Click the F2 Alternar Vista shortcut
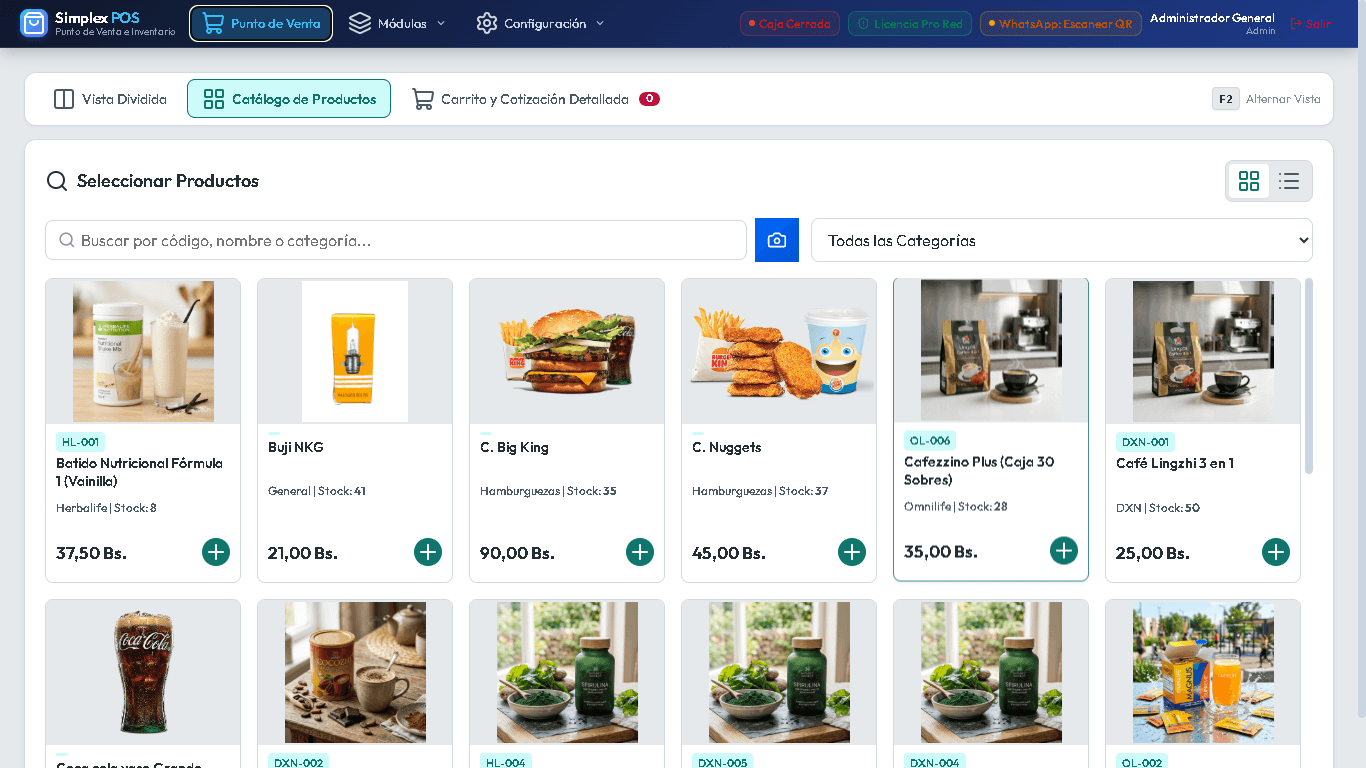The image size is (1366, 768). coord(1266,99)
